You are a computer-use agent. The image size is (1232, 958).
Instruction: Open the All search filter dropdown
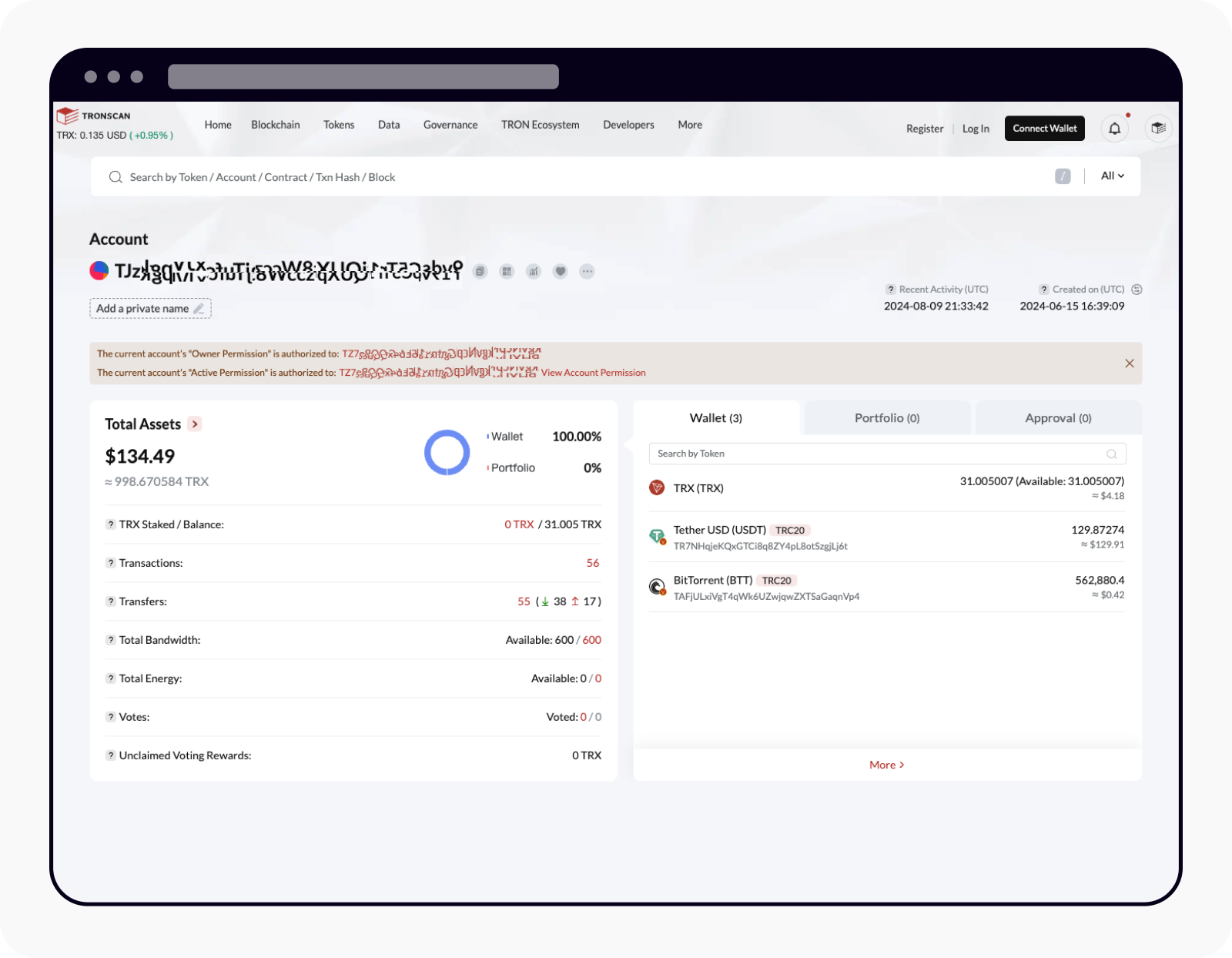point(1111,176)
